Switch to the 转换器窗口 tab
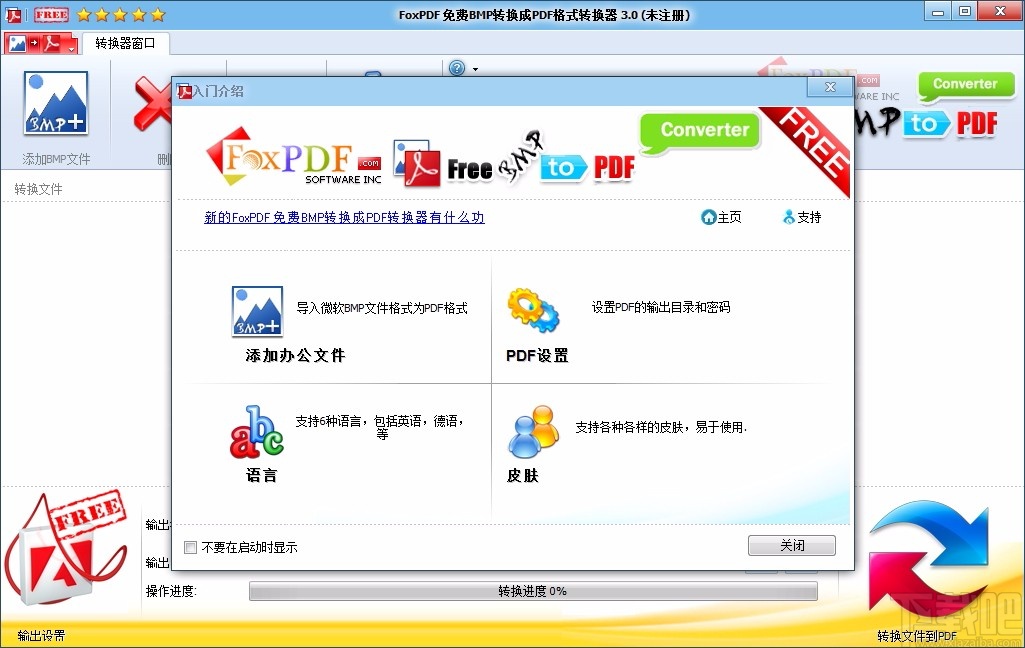Image resolution: width=1025 pixels, height=648 pixels. coord(126,44)
